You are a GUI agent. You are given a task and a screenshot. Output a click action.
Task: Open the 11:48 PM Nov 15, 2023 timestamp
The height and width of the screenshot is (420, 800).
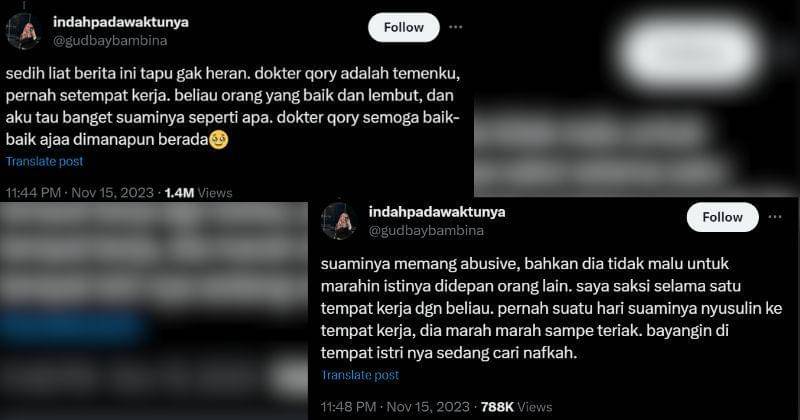pyautogui.click(x=395, y=407)
